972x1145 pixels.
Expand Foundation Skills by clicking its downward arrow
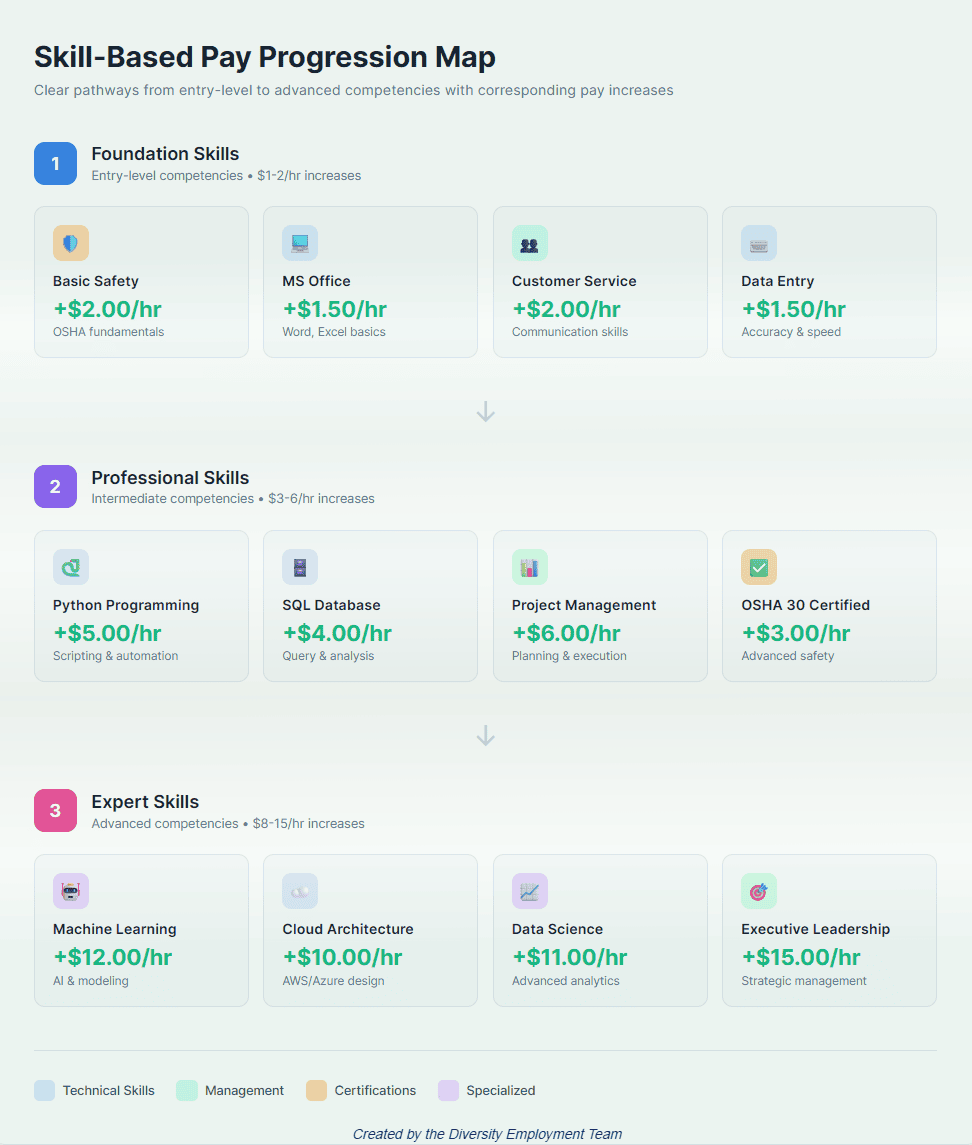pos(486,411)
